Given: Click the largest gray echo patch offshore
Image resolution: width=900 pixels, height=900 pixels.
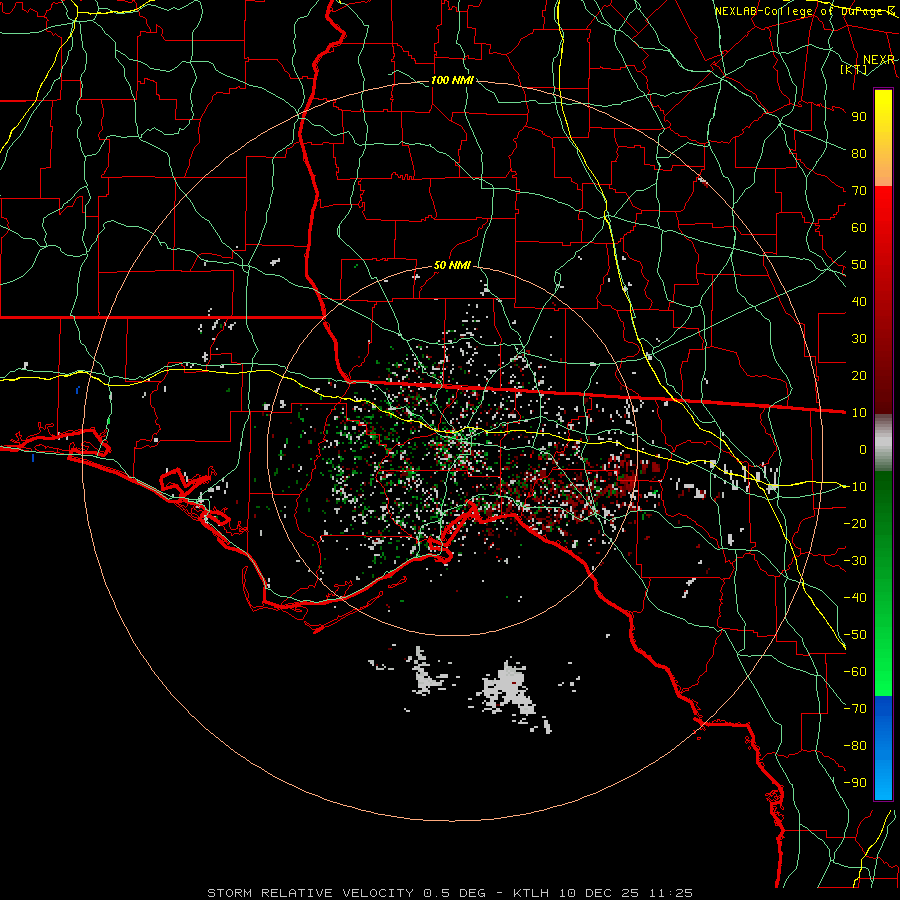Looking at the screenshot, I should [x=508, y=689].
